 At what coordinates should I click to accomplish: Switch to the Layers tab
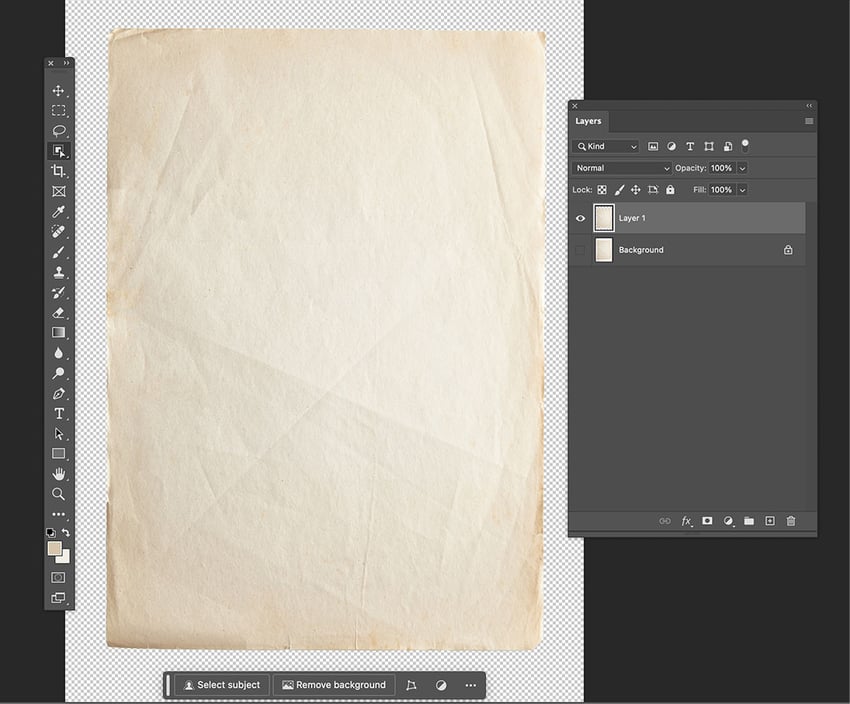[x=588, y=121]
